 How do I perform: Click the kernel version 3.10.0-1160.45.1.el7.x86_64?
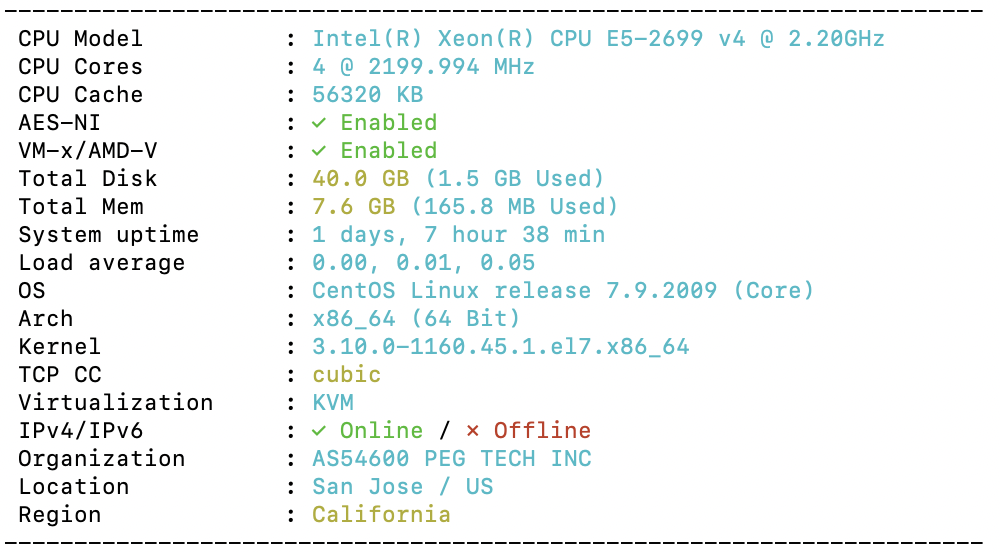pos(501,347)
